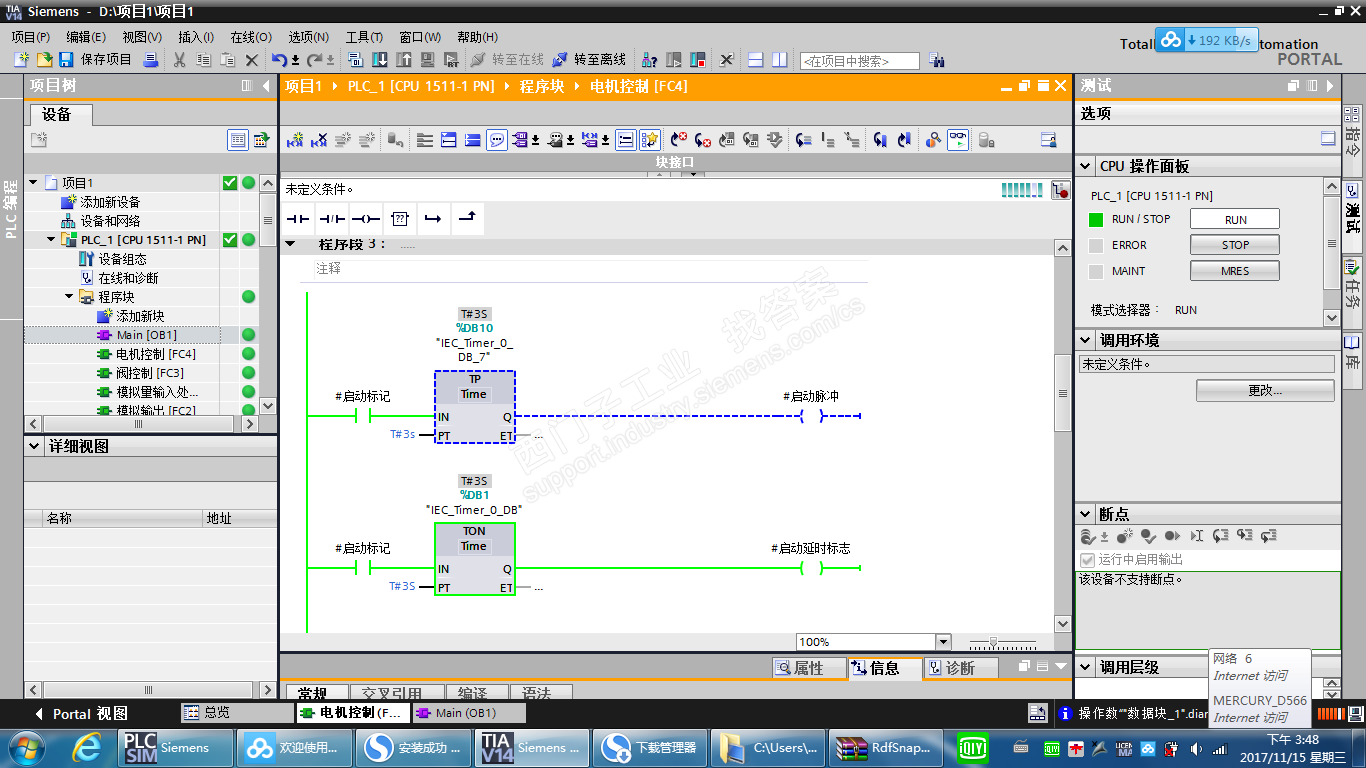
Task: Click the volume speaker icon in system tray
Action: tap(1196, 747)
